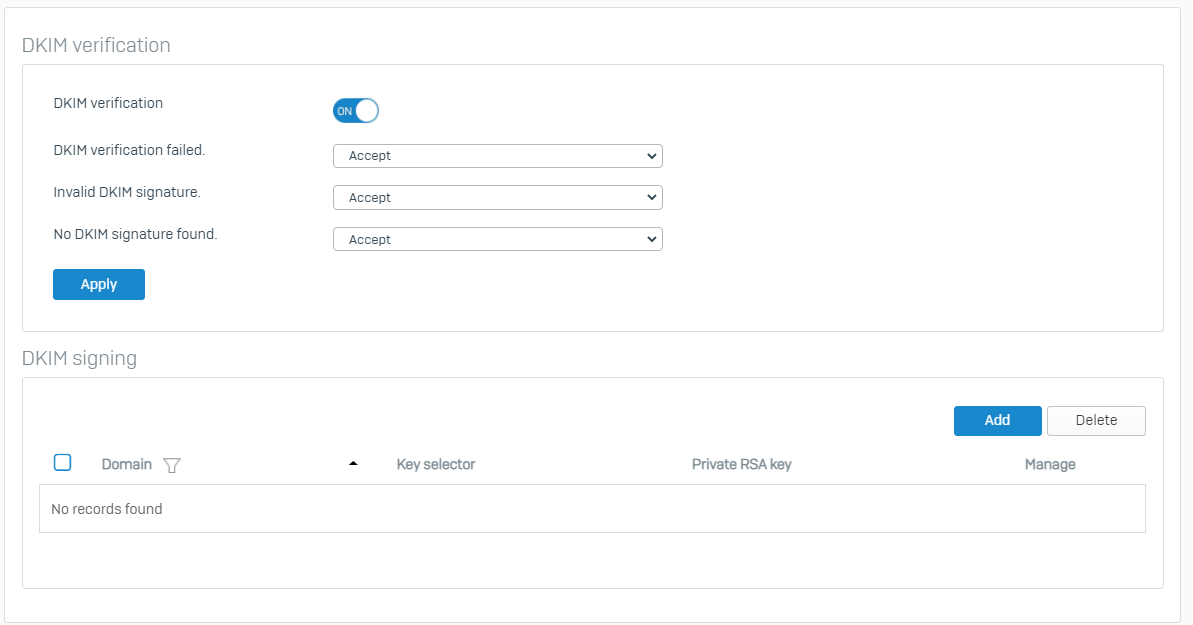Click the DKIM verification section heading
This screenshot has height=625, width=1193.
pos(96,45)
